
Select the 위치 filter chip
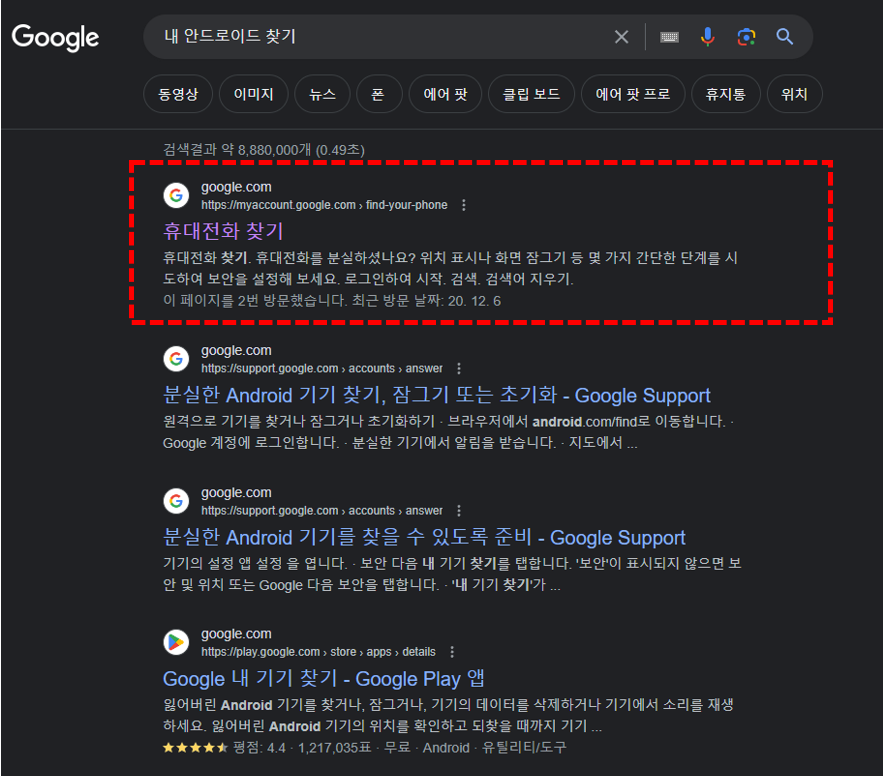795,94
